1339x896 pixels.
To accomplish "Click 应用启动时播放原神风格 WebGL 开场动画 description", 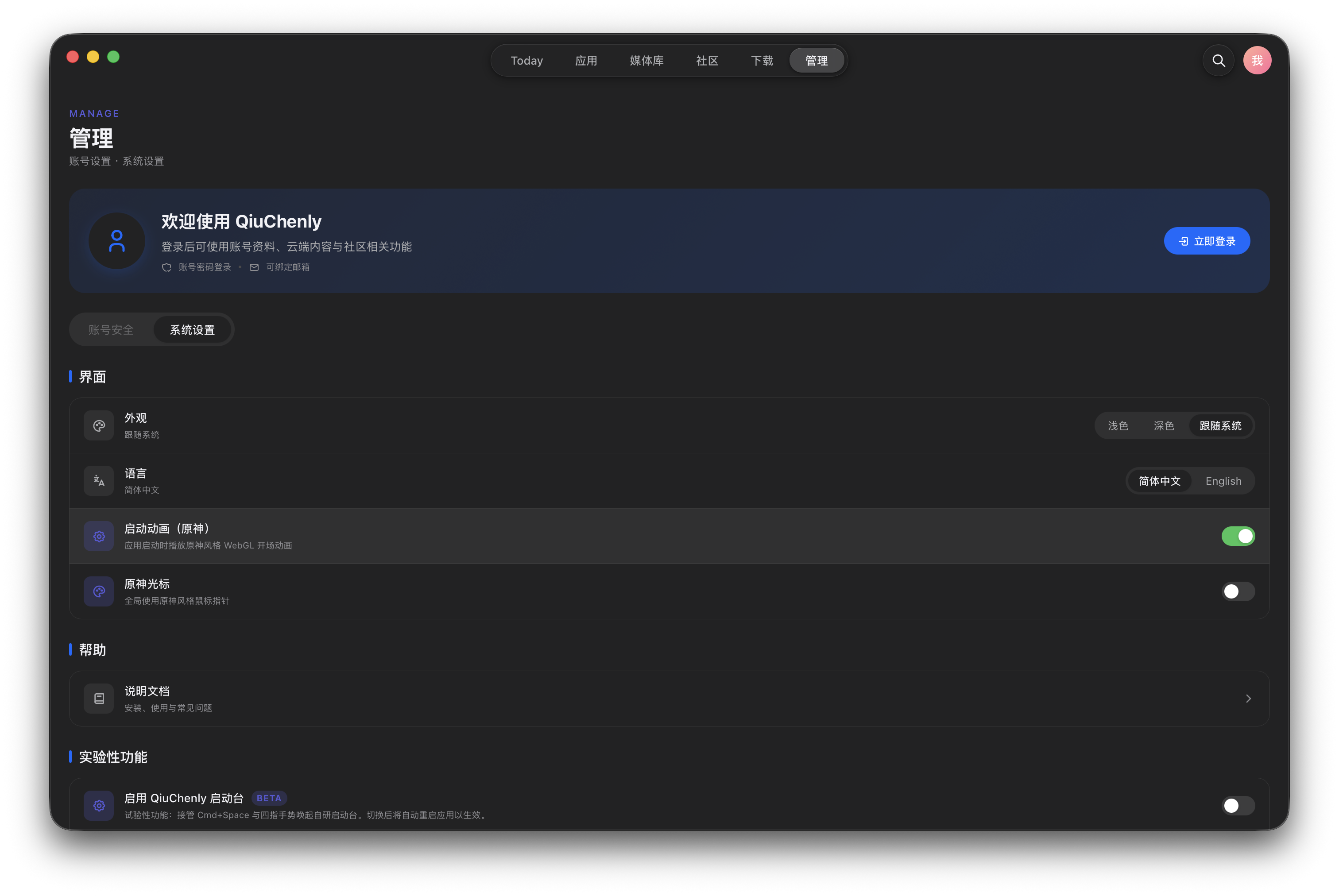I will coord(208,546).
